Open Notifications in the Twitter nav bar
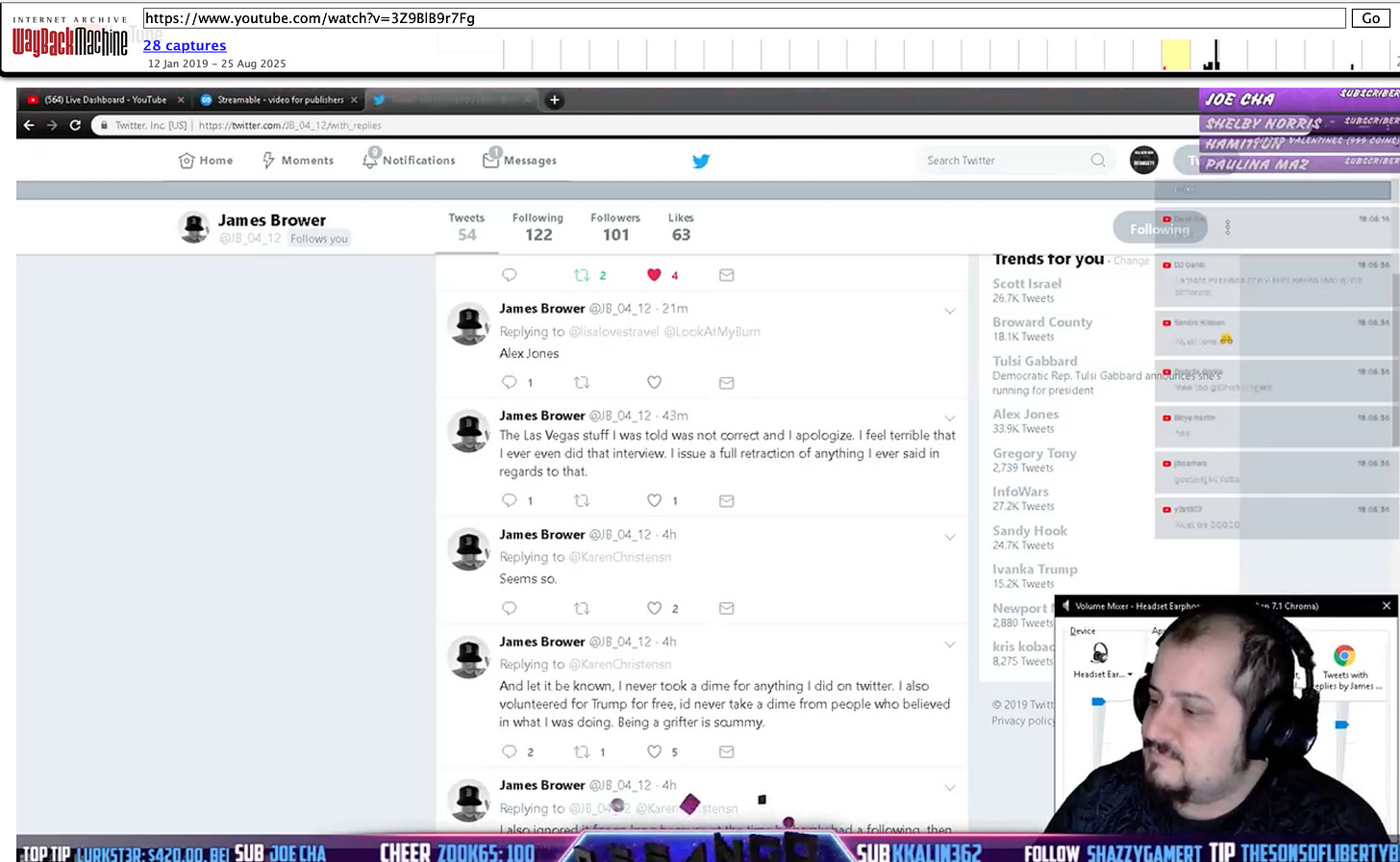The width and height of the screenshot is (1400, 862). pos(409,161)
